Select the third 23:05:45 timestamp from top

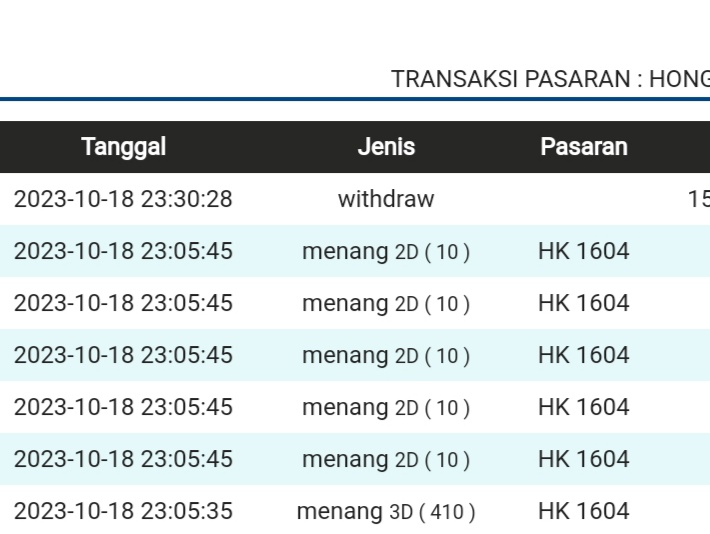click(123, 355)
